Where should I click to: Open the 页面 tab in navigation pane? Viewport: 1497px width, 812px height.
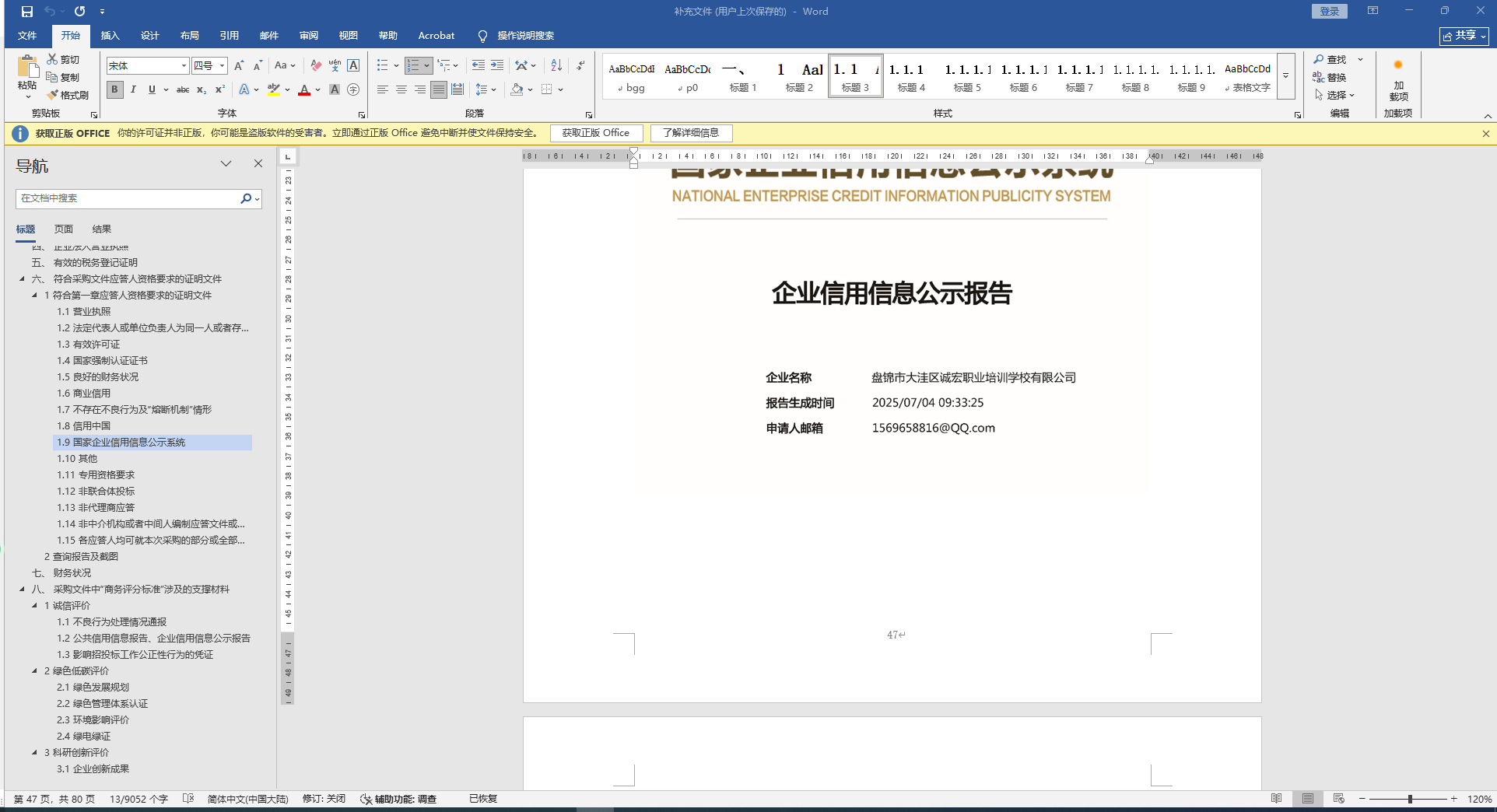click(x=64, y=229)
